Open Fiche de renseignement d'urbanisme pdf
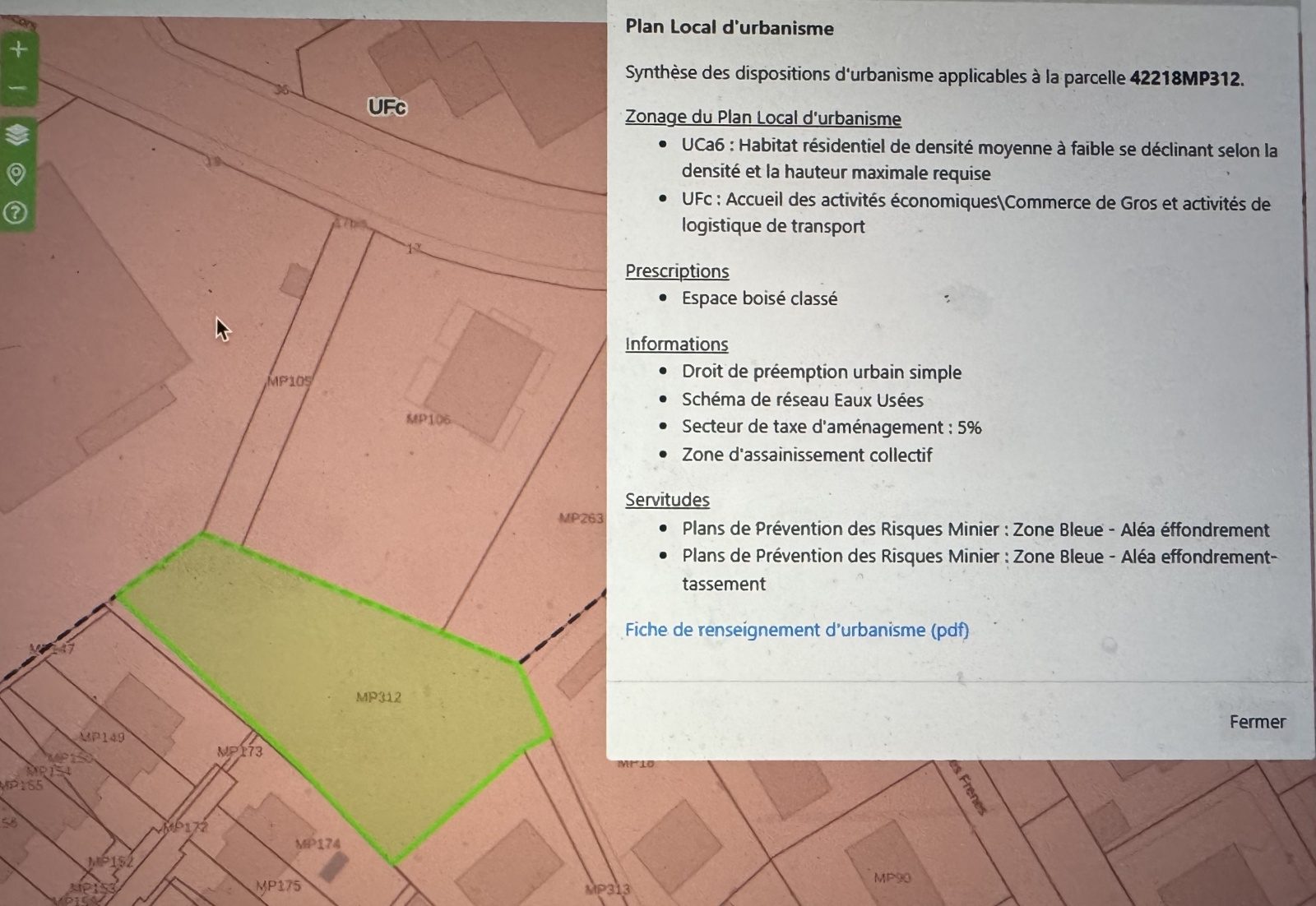This screenshot has height=906, width=1316. pyautogui.click(x=796, y=630)
